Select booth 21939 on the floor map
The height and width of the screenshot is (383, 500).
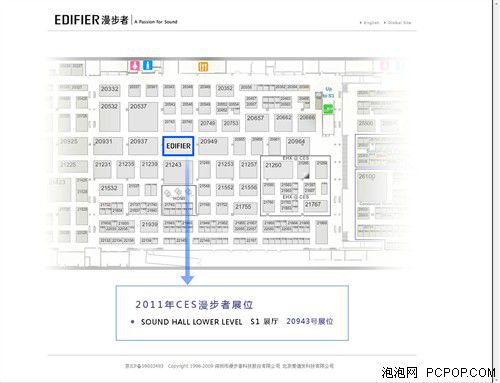(149, 226)
